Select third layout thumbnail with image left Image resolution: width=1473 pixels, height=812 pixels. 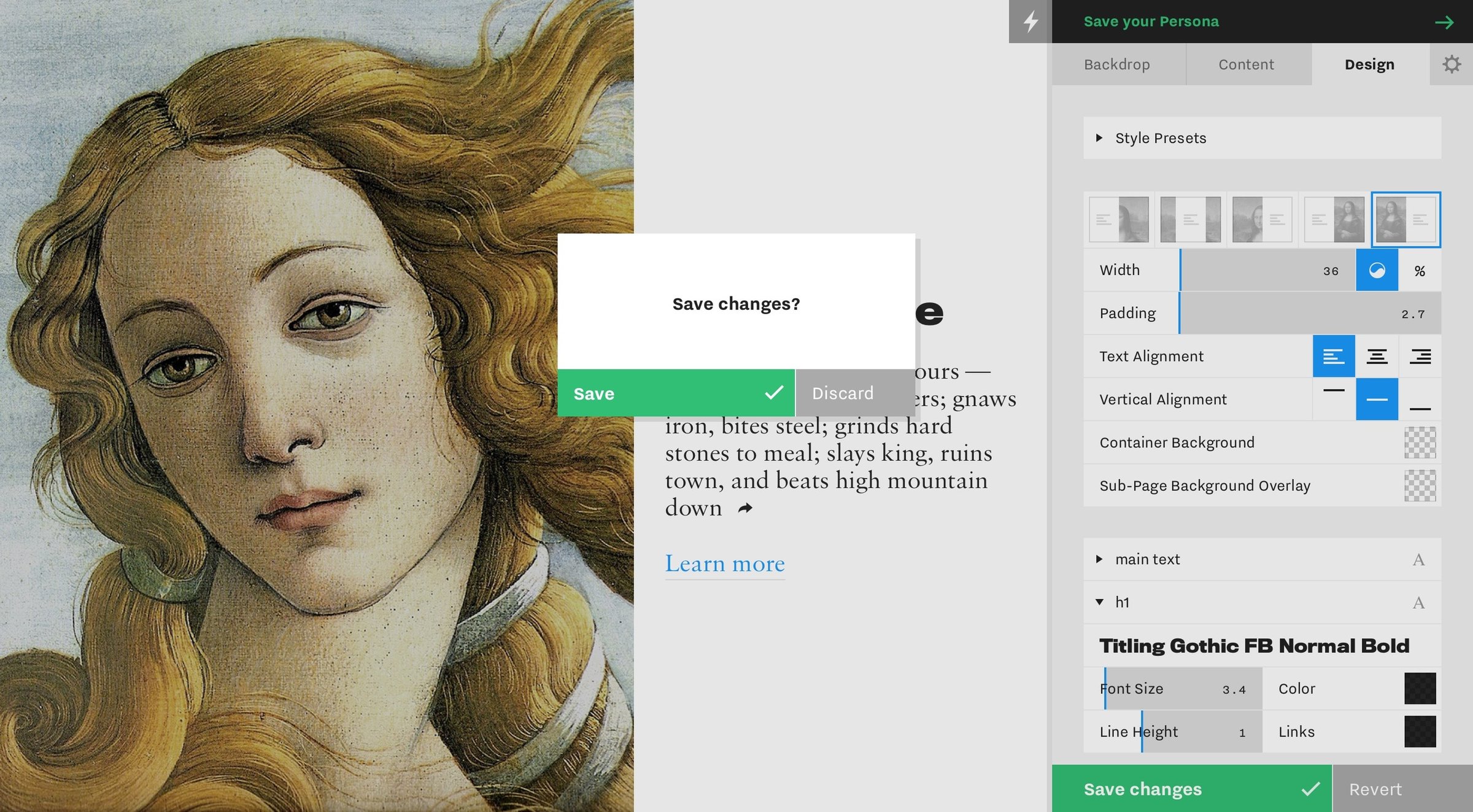coord(1262,220)
